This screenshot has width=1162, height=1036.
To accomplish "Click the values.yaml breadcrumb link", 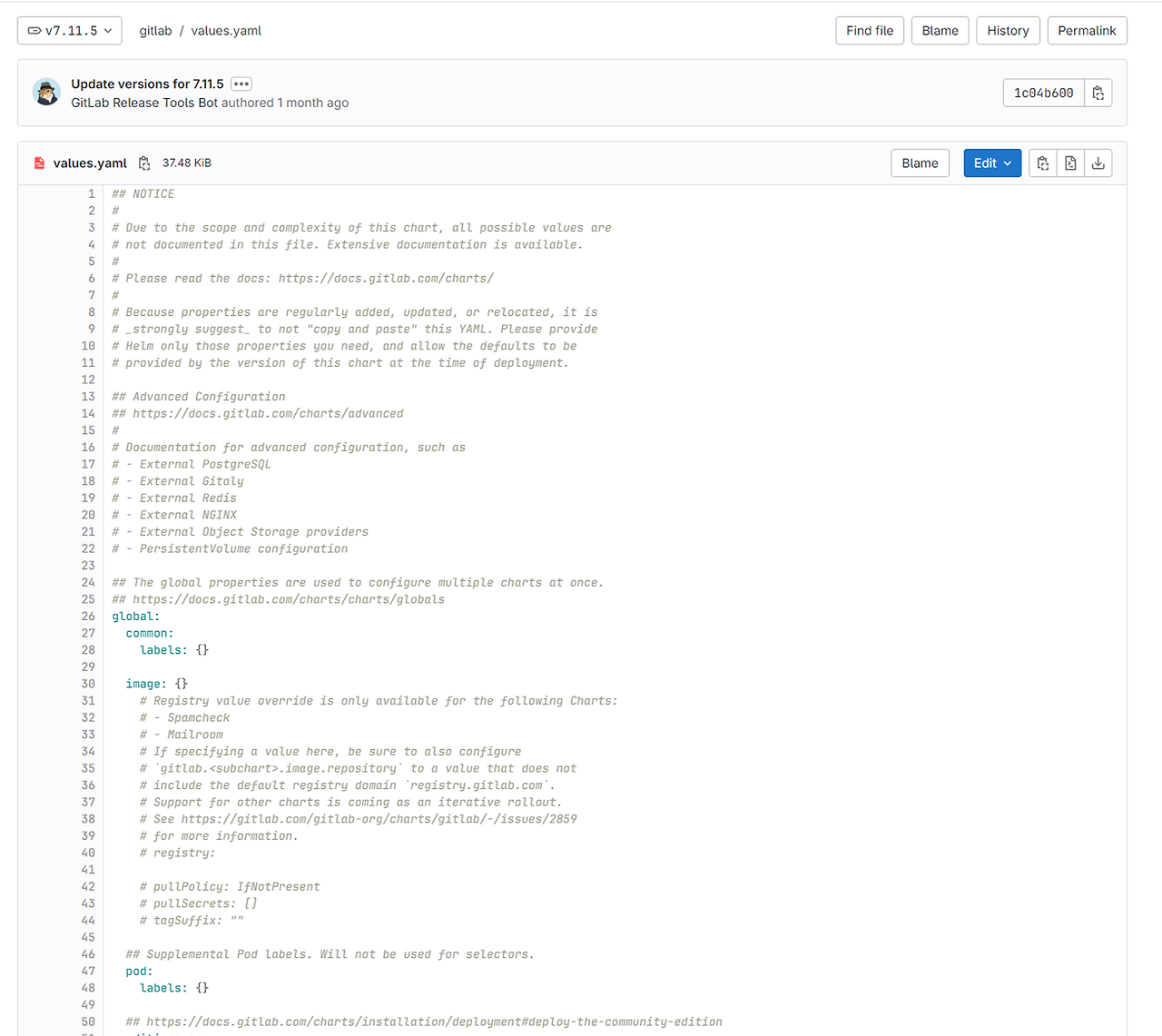I will 226,31.
